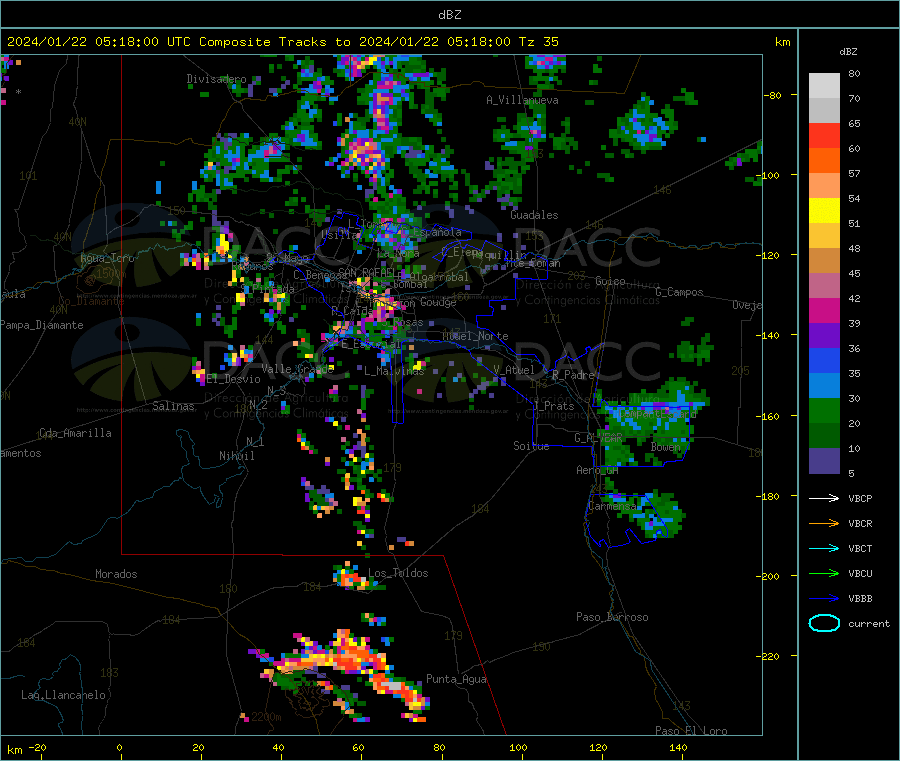Click the 'G_Campos' map label
Viewport: 900px width, 761px height.
coord(680,292)
